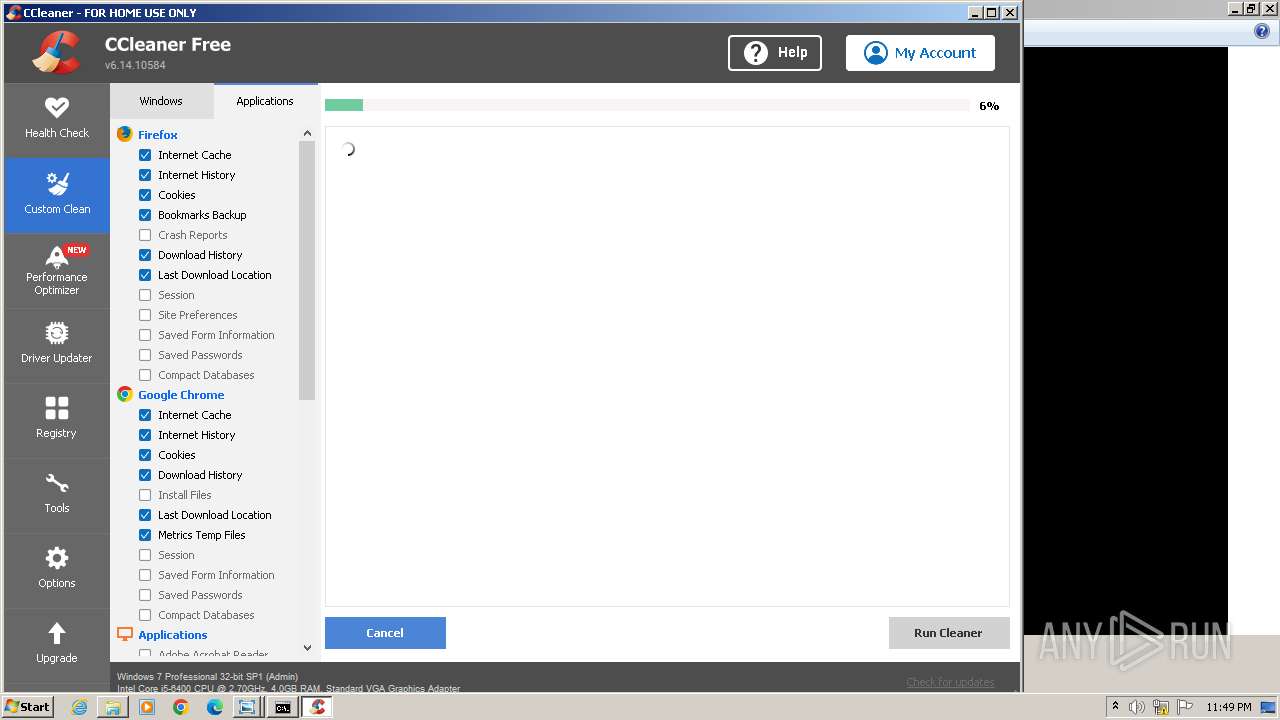The height and width of the screenshot is (720, 1280).
Task: Open the Tools wrench section
Action: [57, 495]
